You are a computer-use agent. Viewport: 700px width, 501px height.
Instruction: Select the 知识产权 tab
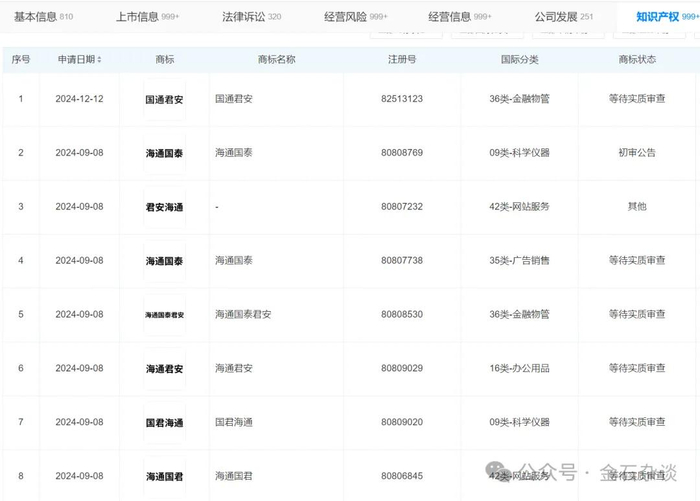[667, 17]
